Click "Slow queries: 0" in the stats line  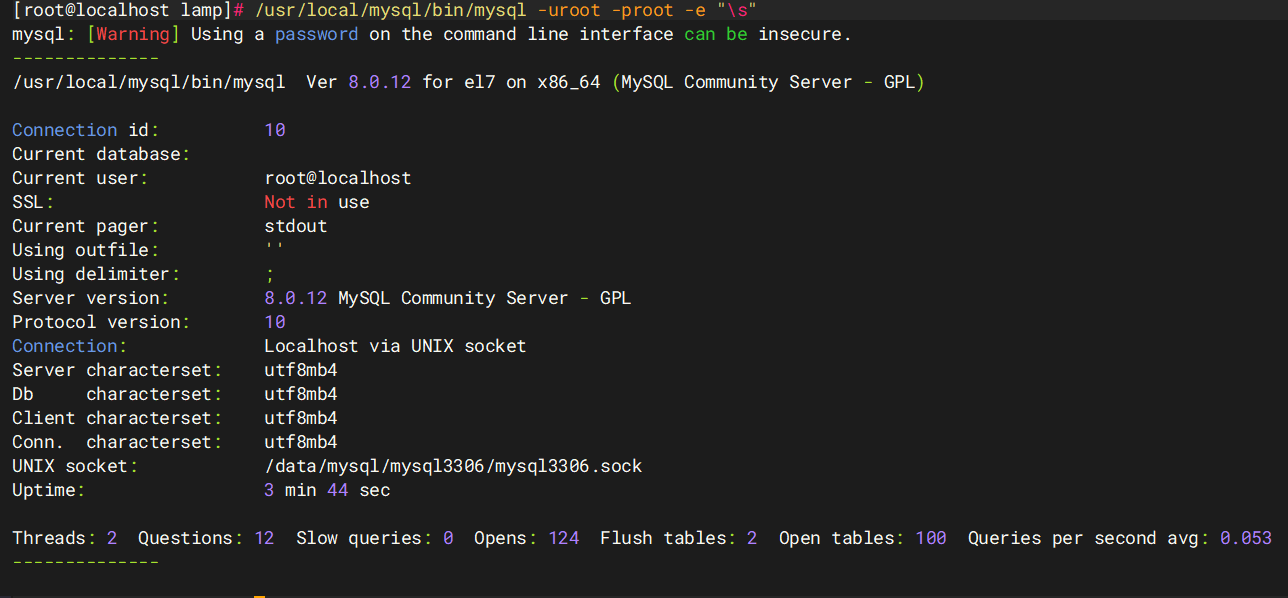tap(375, 538)
